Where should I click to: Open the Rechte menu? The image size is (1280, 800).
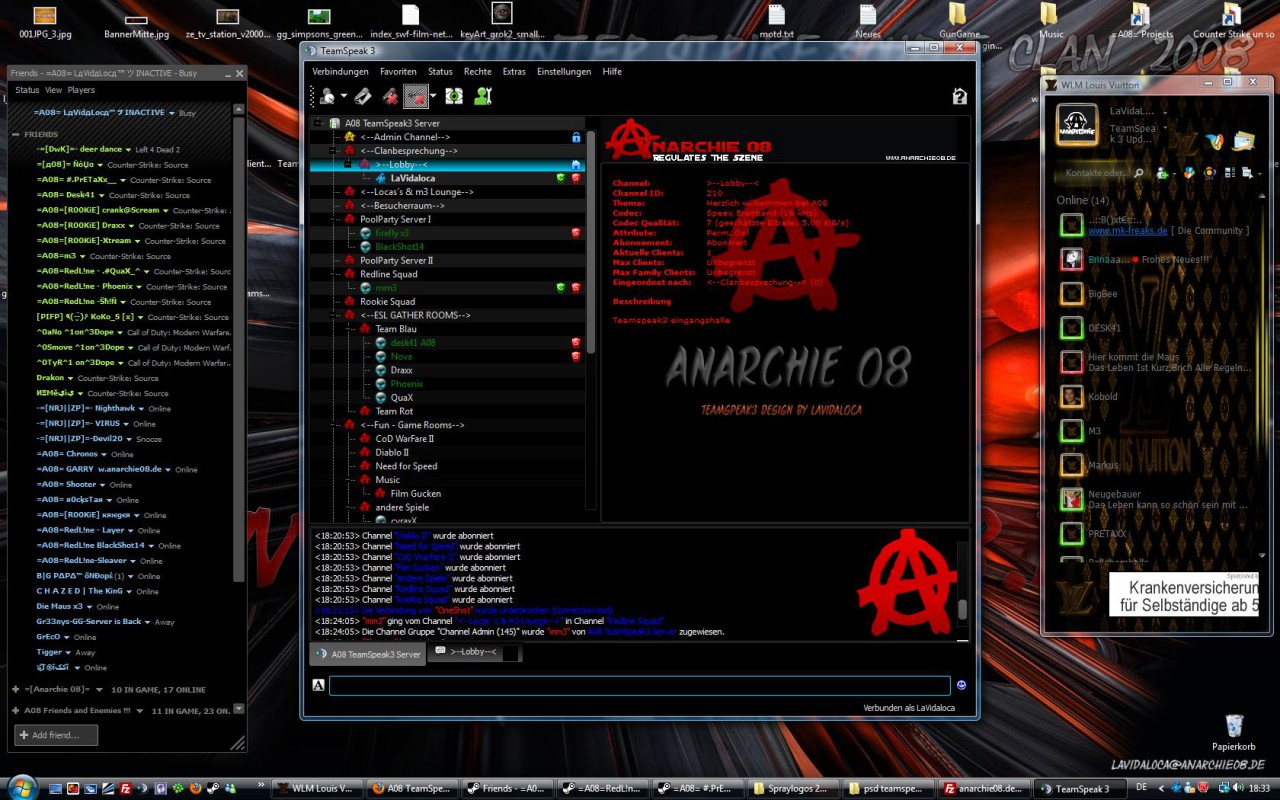pyautogui.click(x=477, y=72)
